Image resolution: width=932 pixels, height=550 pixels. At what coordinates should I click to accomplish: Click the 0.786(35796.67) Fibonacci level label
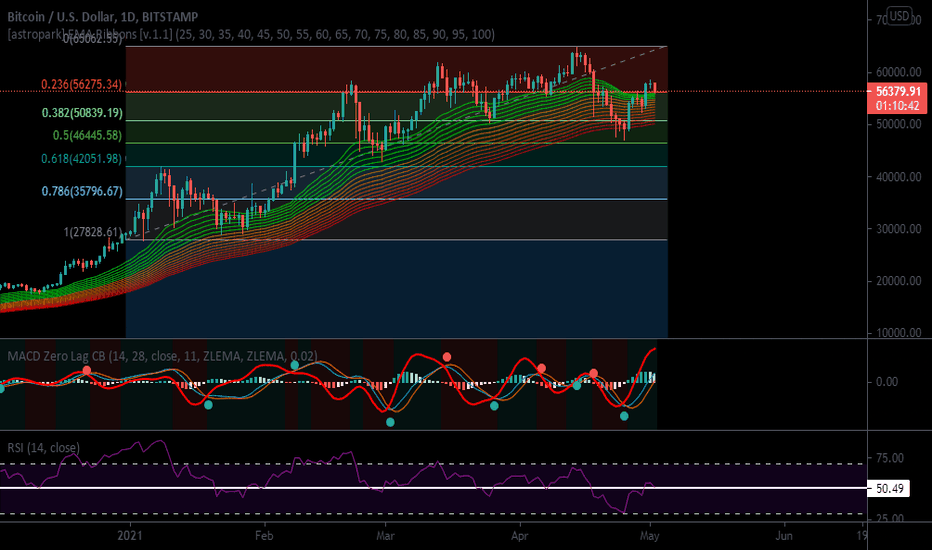click(x=82, y=191)
